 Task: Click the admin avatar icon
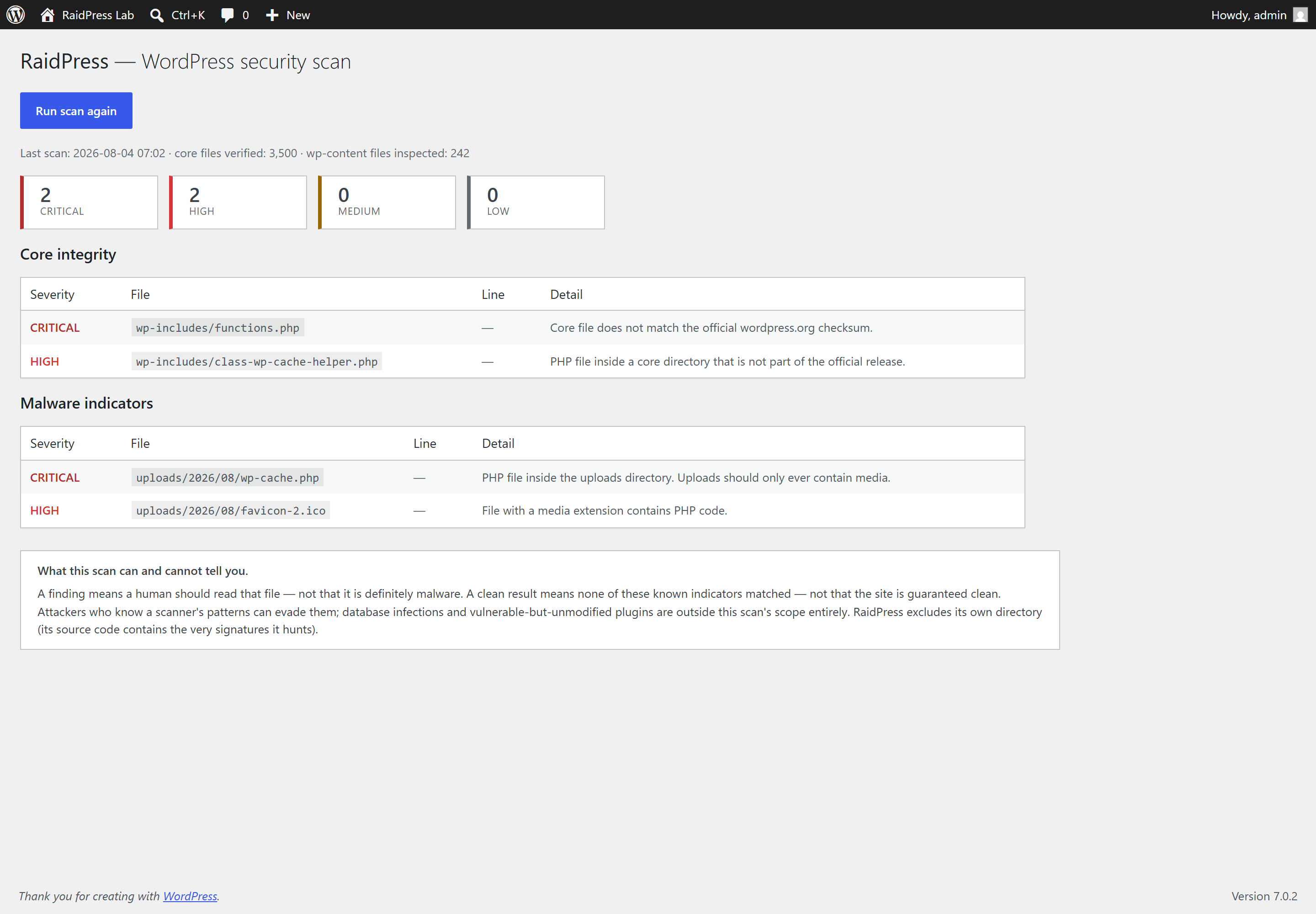click(x=1300, y=15)
